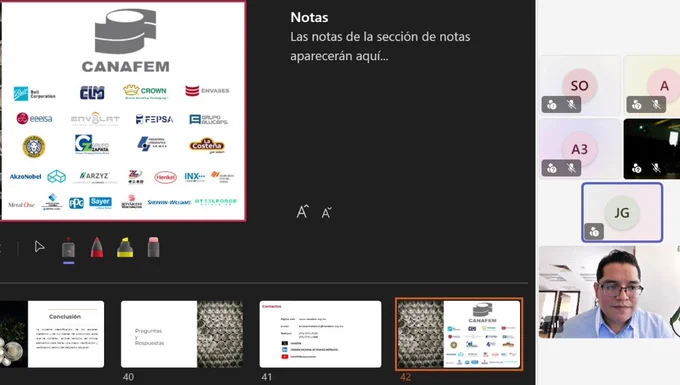The height and width of the screenshot is (385, 680).
Task: Click the notes placeholder text area
Action: (380, 46)
